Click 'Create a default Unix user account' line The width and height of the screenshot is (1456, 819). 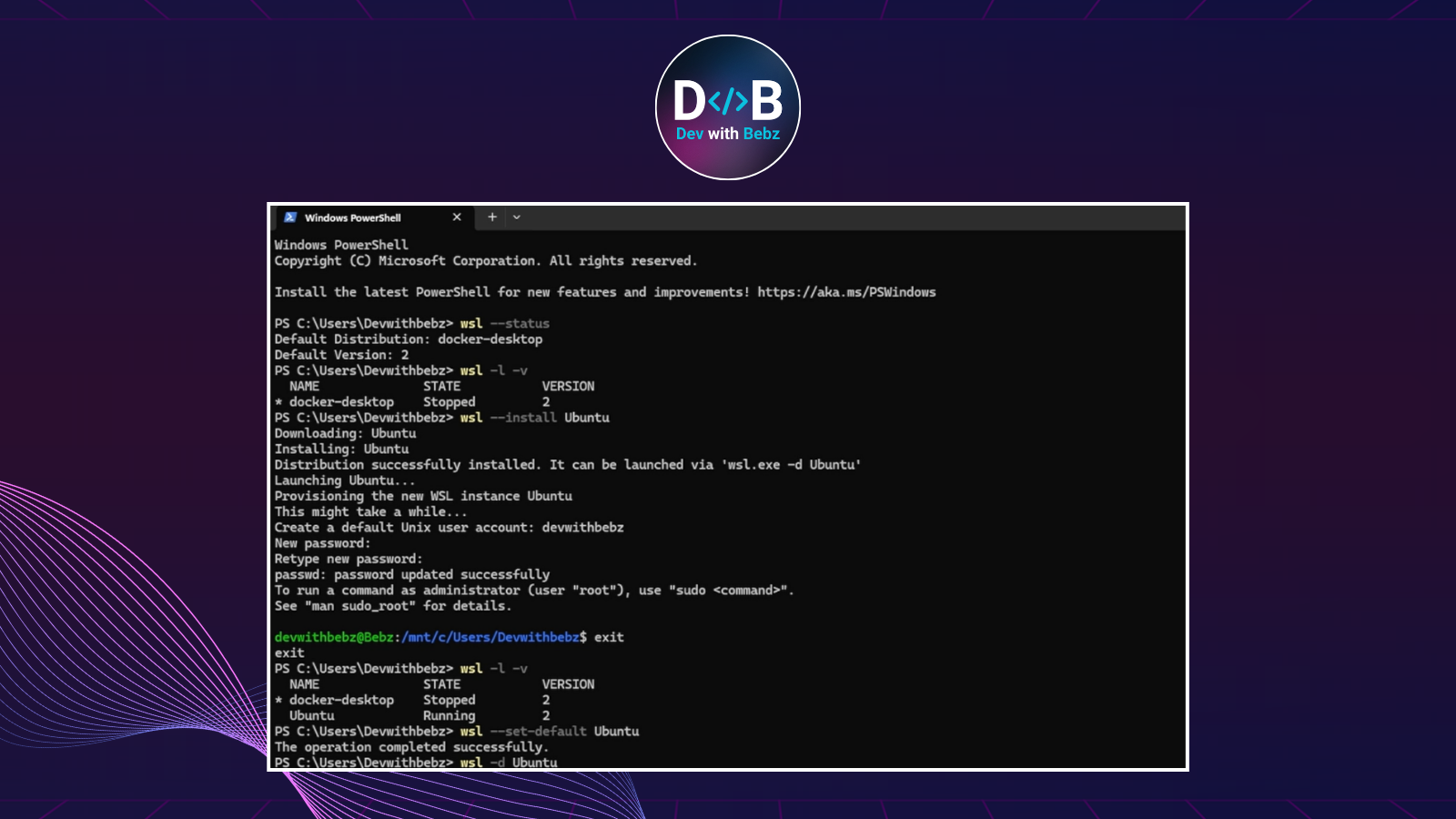pos(450,528)
